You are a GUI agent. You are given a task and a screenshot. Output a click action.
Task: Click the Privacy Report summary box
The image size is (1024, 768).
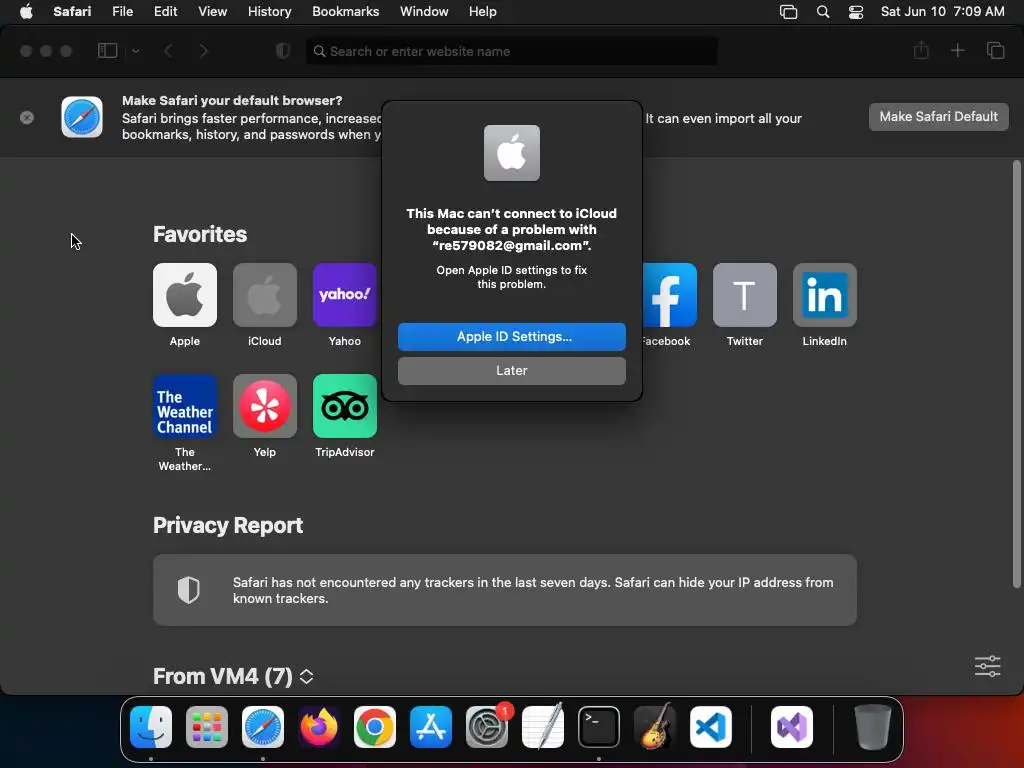505,590
